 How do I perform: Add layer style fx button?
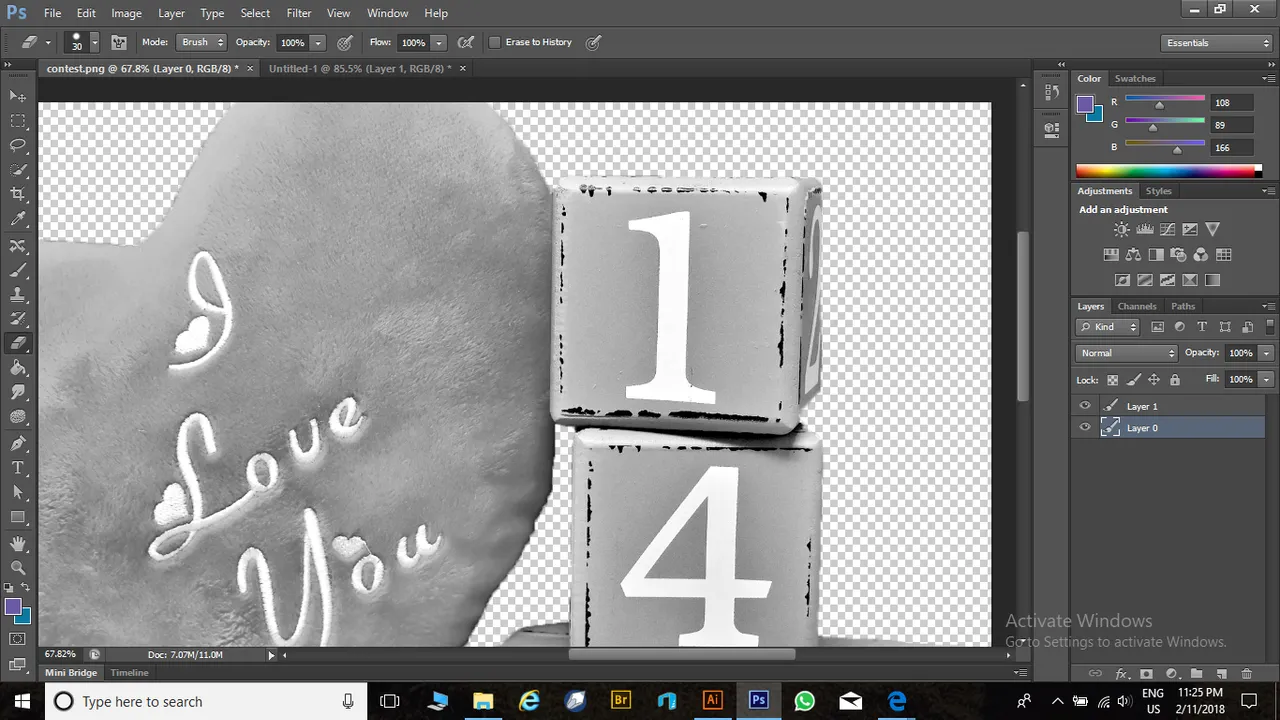click(1121, 674)
